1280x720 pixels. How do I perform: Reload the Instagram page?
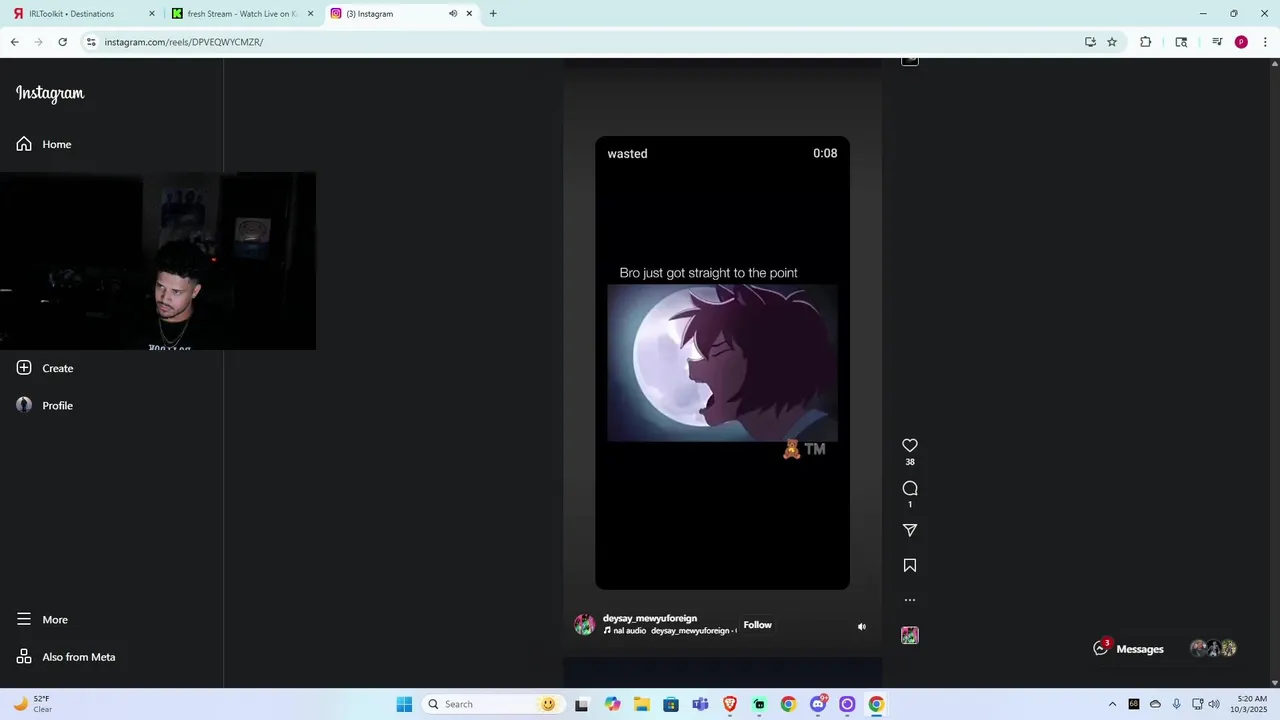click(x=62, y=42)
